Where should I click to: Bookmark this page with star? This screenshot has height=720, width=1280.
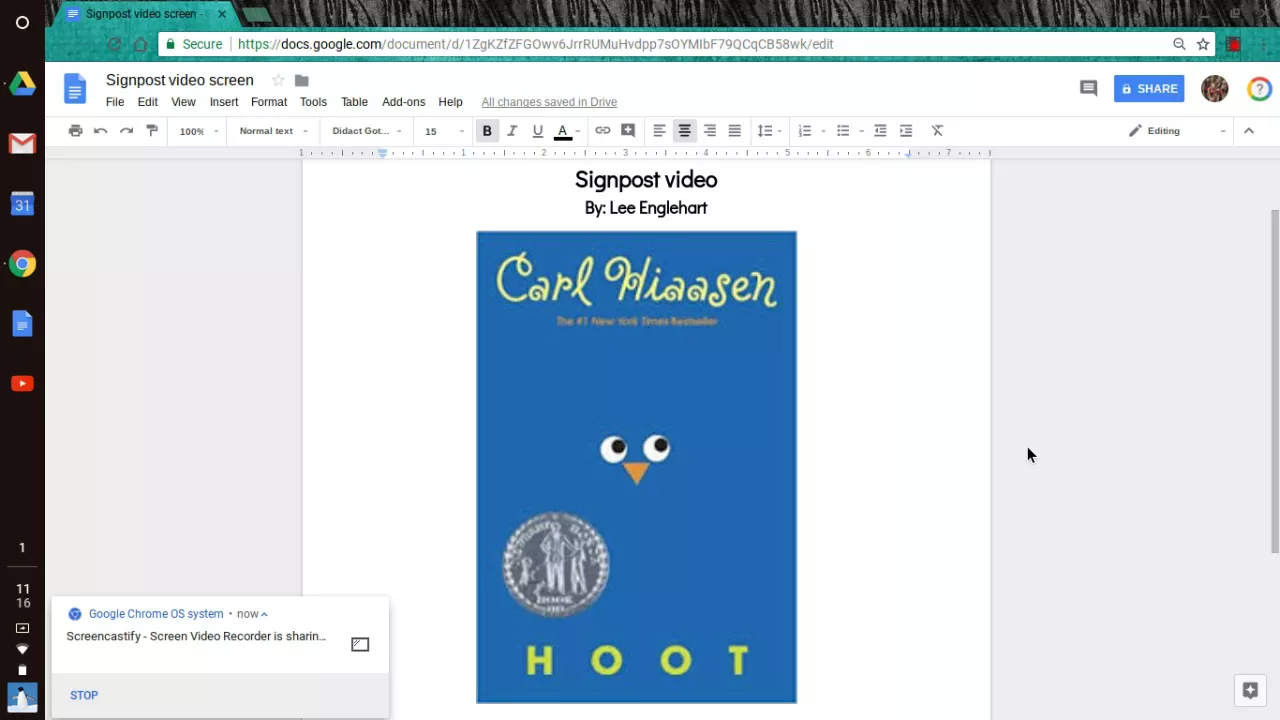pos(1203,44)
